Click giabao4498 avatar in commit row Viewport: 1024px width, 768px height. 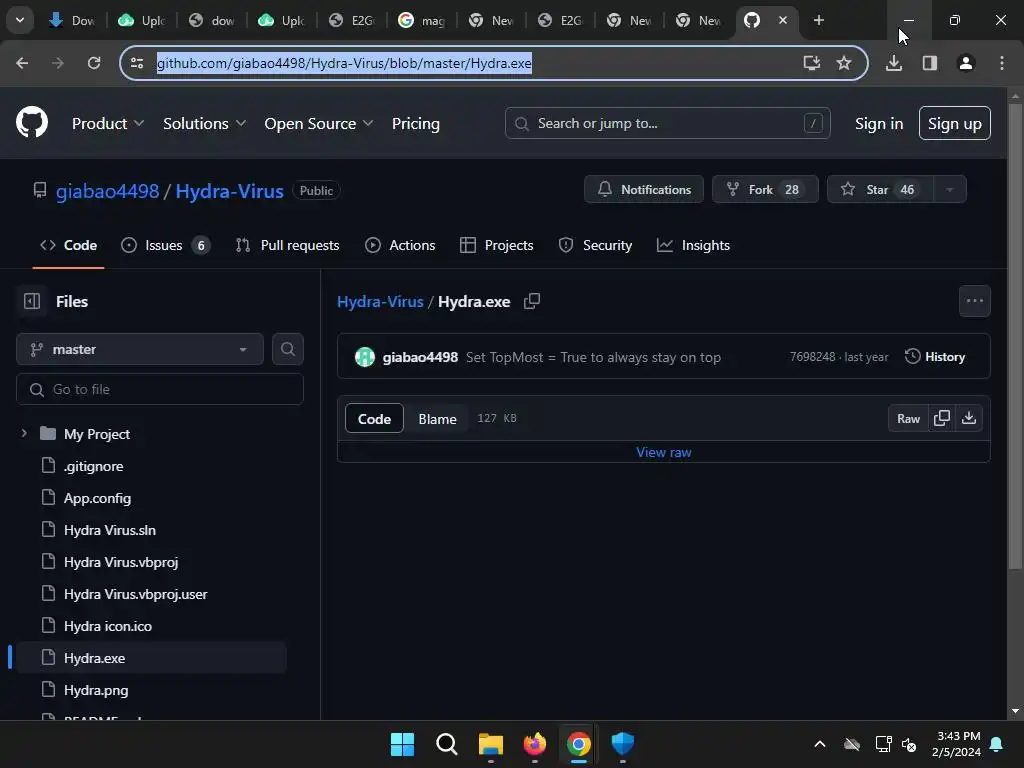point(364,357)
